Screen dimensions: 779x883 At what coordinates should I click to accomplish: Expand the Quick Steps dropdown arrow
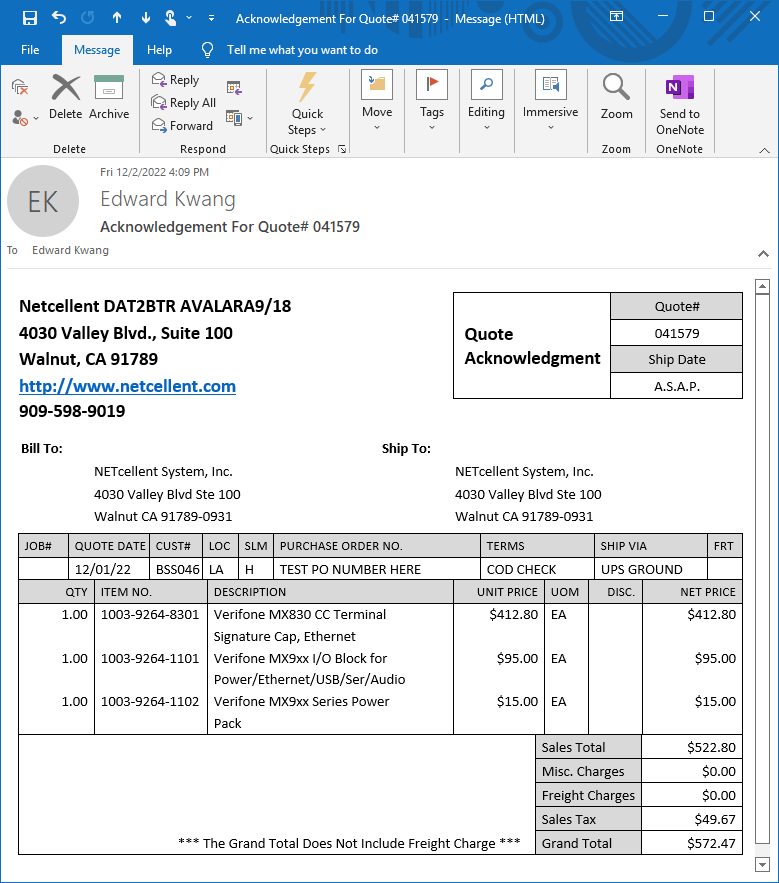[x=323, y=130]
